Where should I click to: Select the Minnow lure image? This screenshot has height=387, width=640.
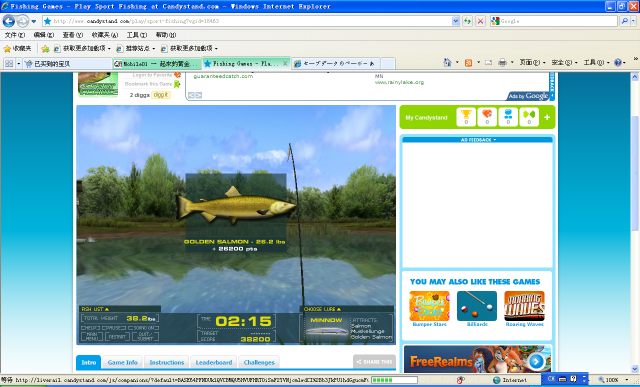tap(327, 330)
